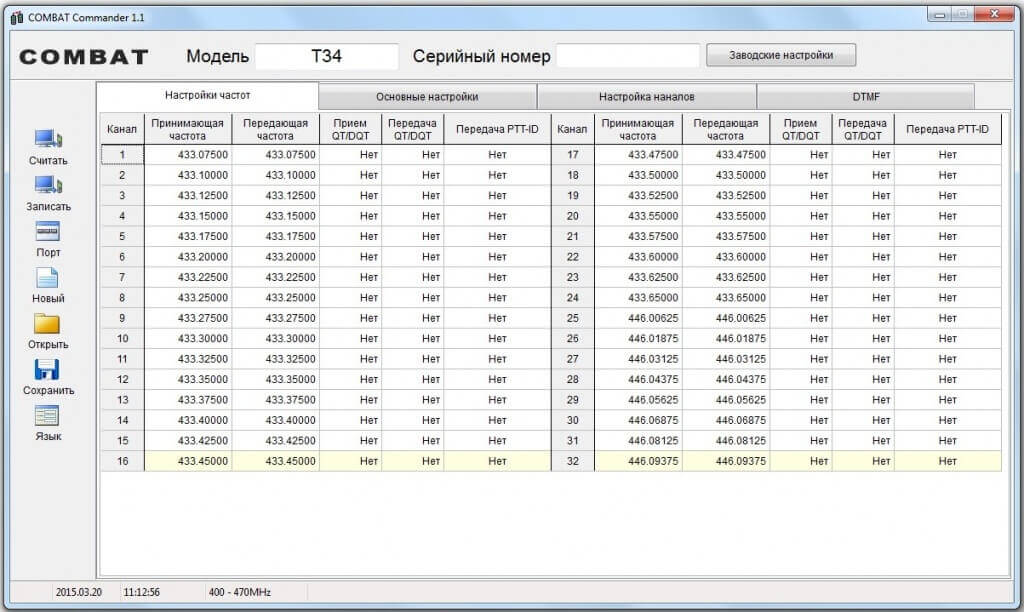The image size is (1024, 612).
Task: Click transmit frequency 446.05625 of channel 29
Action: coord(726,400)
